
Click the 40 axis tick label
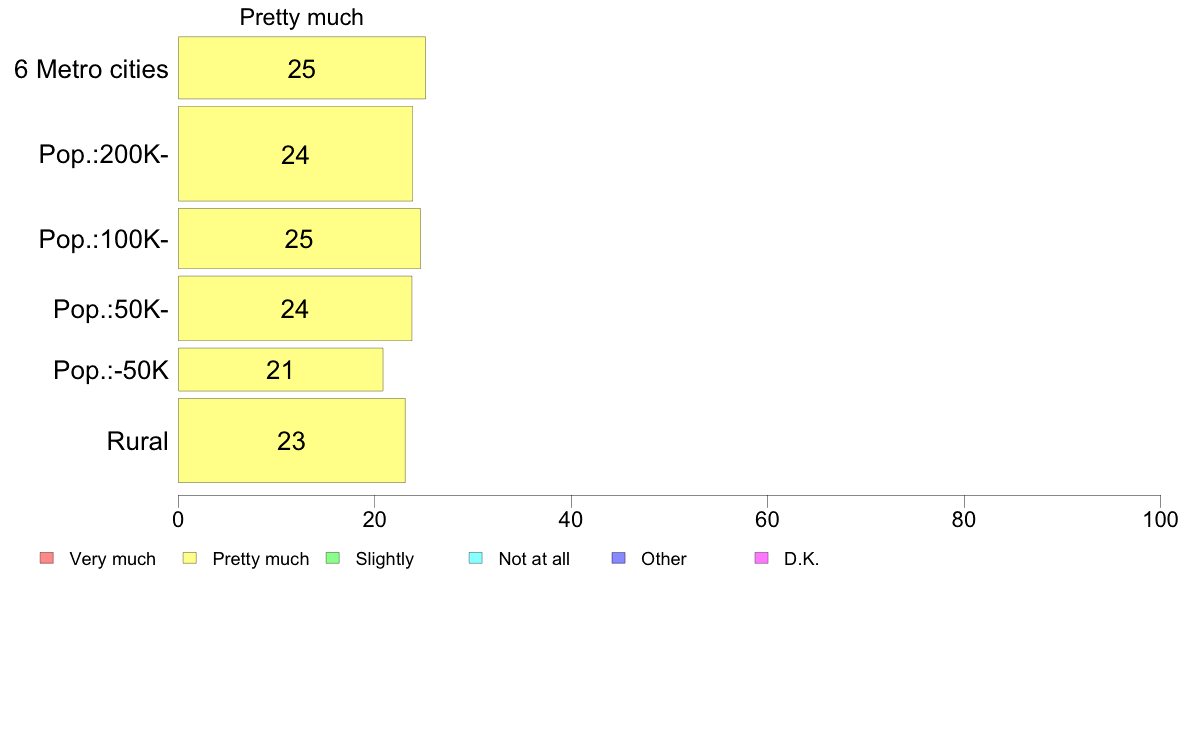571,519
